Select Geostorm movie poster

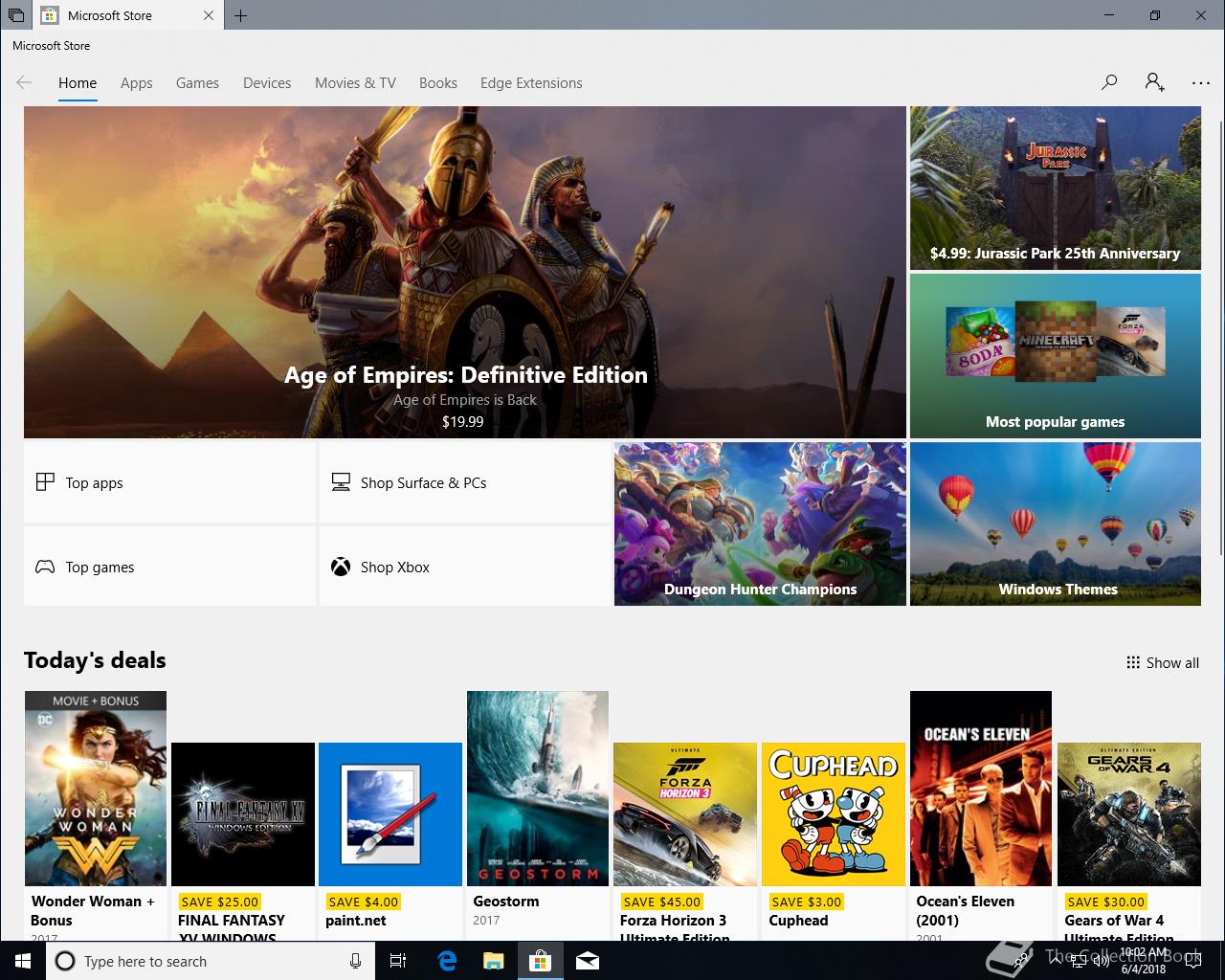[x=538, y=789]
